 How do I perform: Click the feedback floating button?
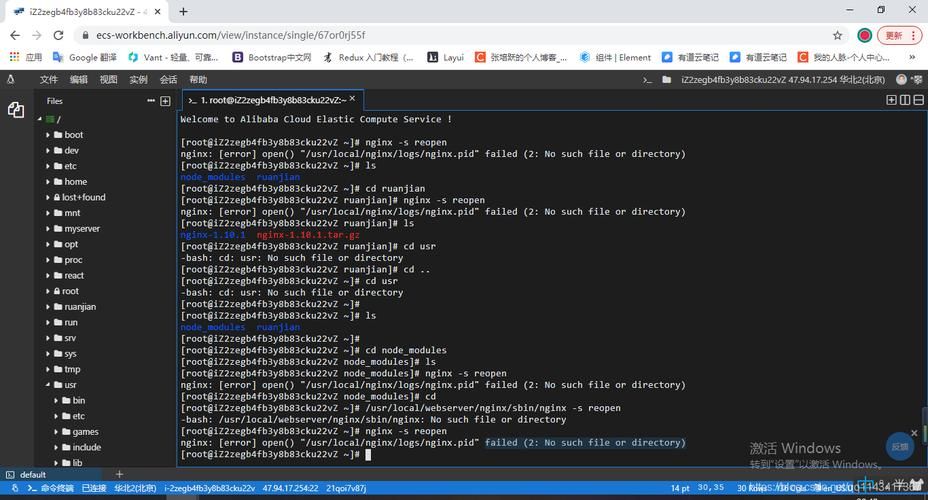[x=900, y=447]
